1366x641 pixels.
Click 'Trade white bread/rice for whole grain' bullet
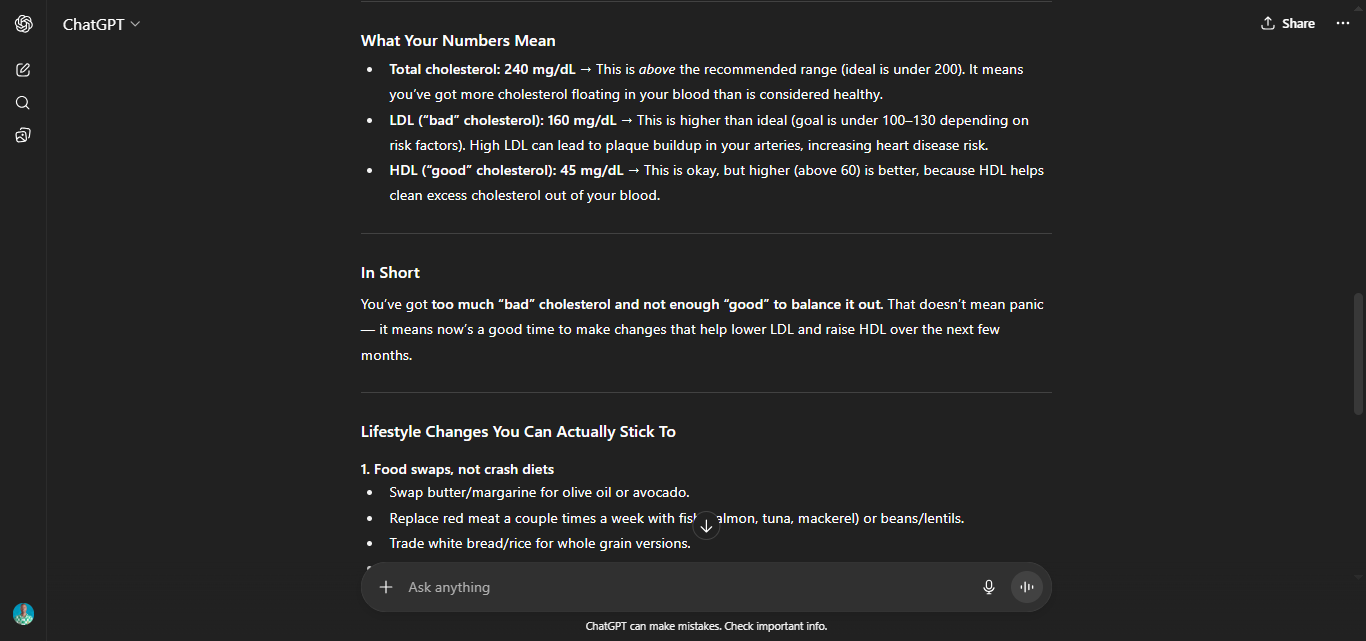(x=540, y=544)
